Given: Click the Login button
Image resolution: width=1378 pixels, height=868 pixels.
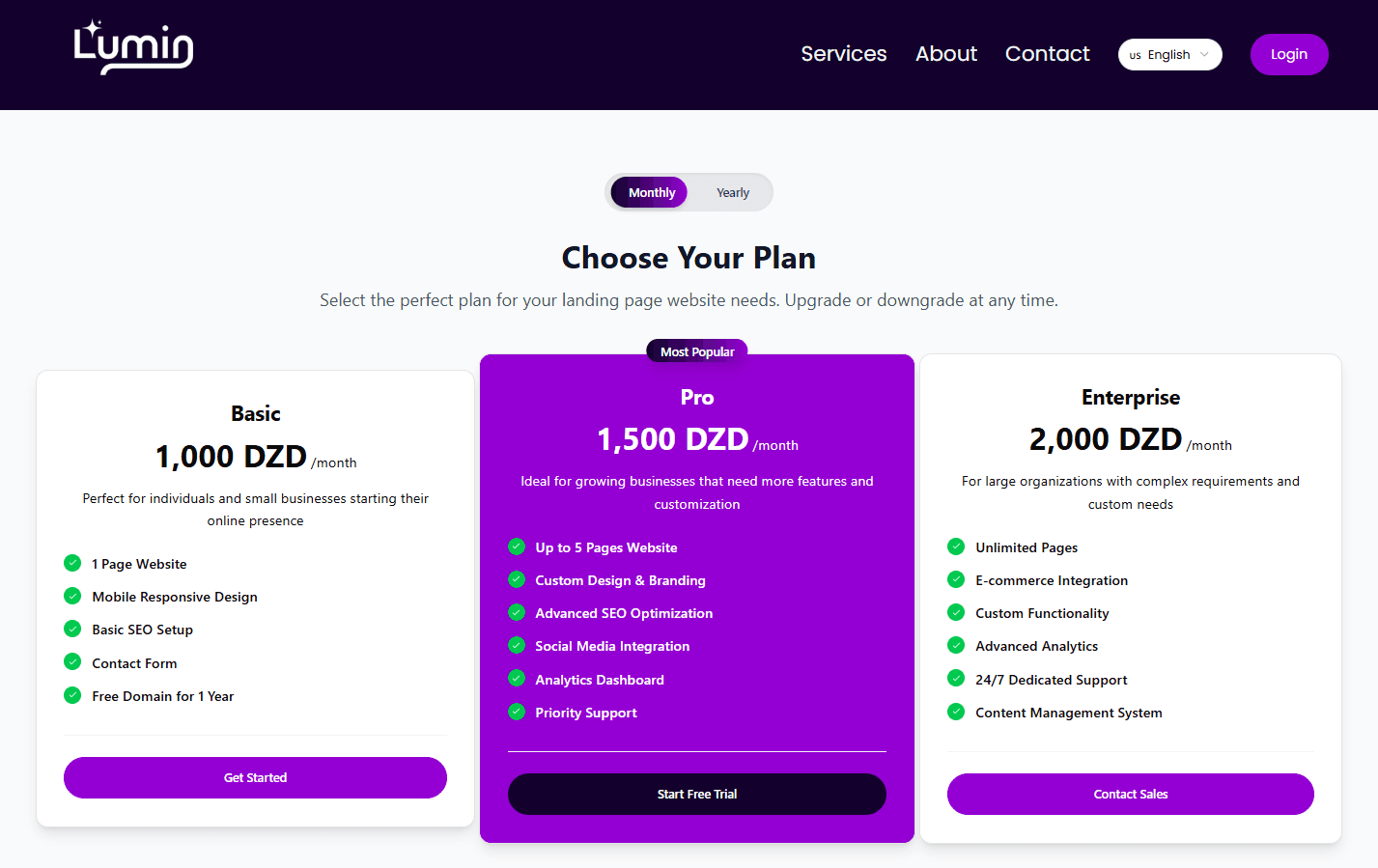Looking at the screenshot, I should [1289, 54].
